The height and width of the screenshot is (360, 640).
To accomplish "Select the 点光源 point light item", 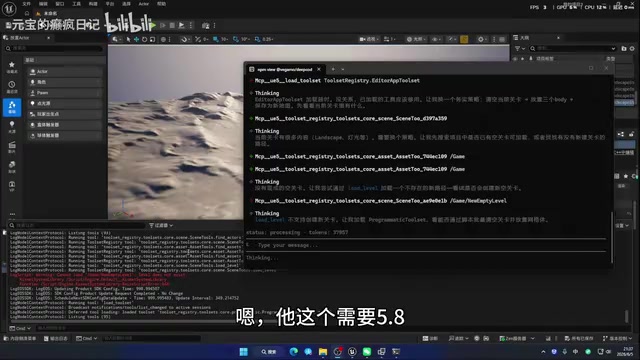I will tap(64, 103).
